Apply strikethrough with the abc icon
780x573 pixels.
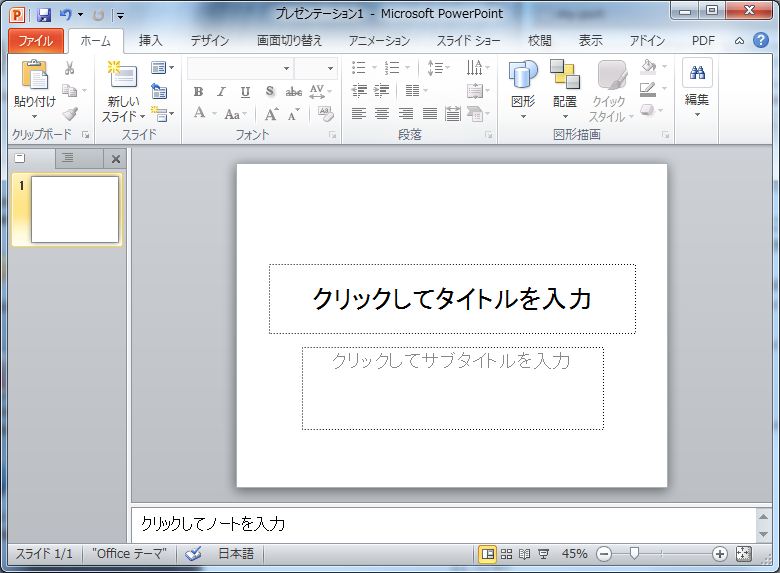pyautogui.click(x=293, y=92)
